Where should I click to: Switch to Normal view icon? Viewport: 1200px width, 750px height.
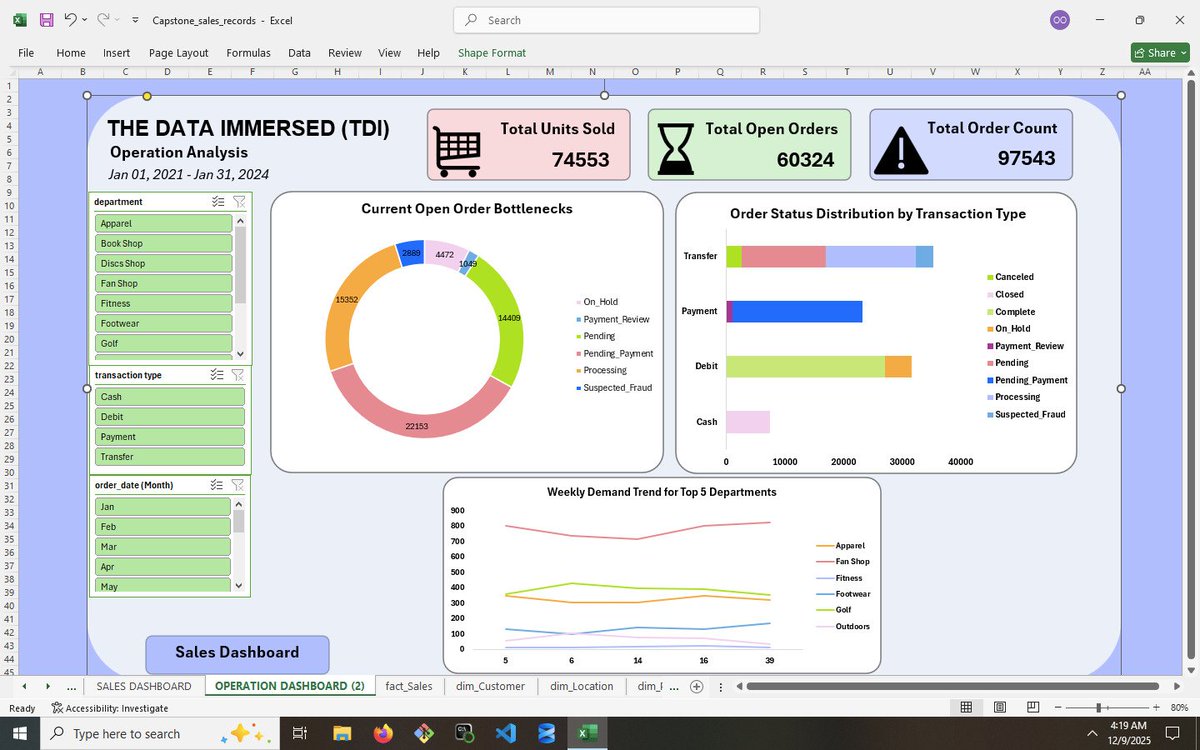pos(966,708)
